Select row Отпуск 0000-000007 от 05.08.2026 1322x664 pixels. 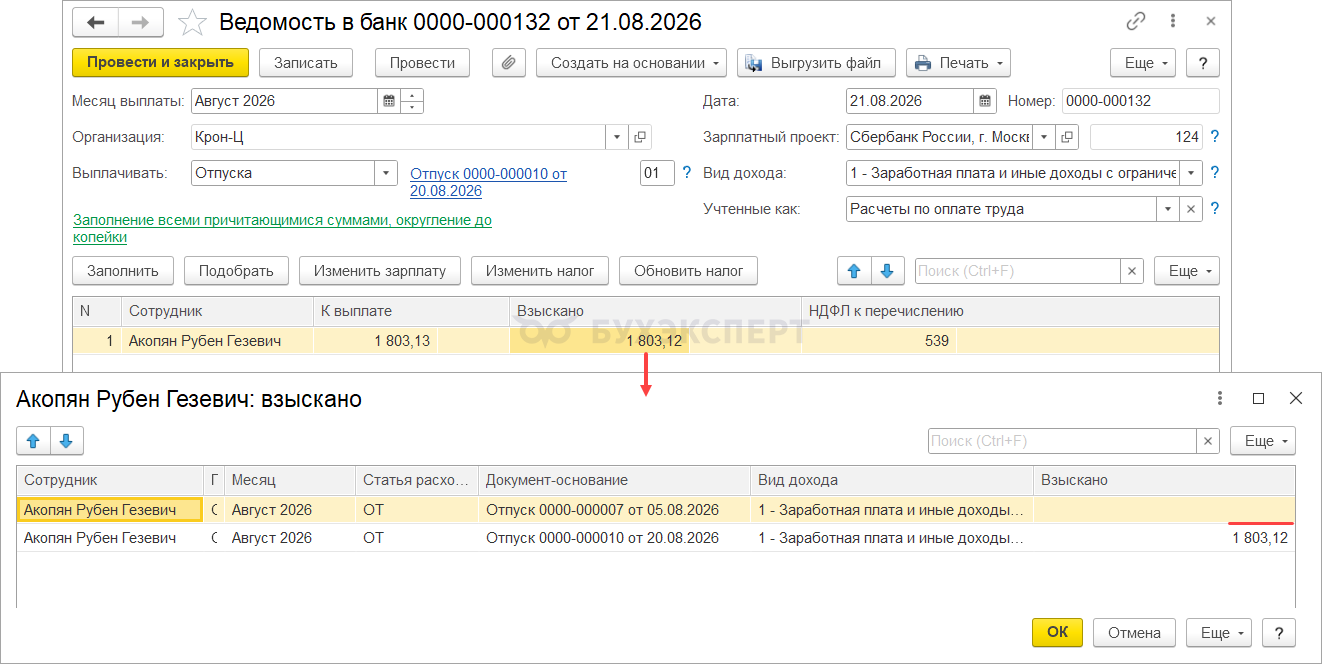click(656, 510)
